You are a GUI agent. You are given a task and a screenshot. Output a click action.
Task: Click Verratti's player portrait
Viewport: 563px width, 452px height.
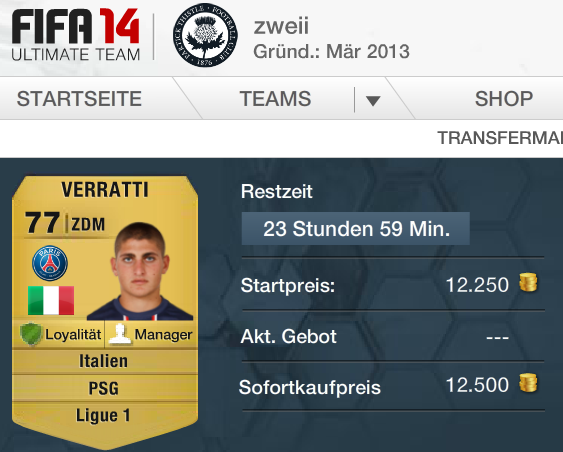pos(140,271)
